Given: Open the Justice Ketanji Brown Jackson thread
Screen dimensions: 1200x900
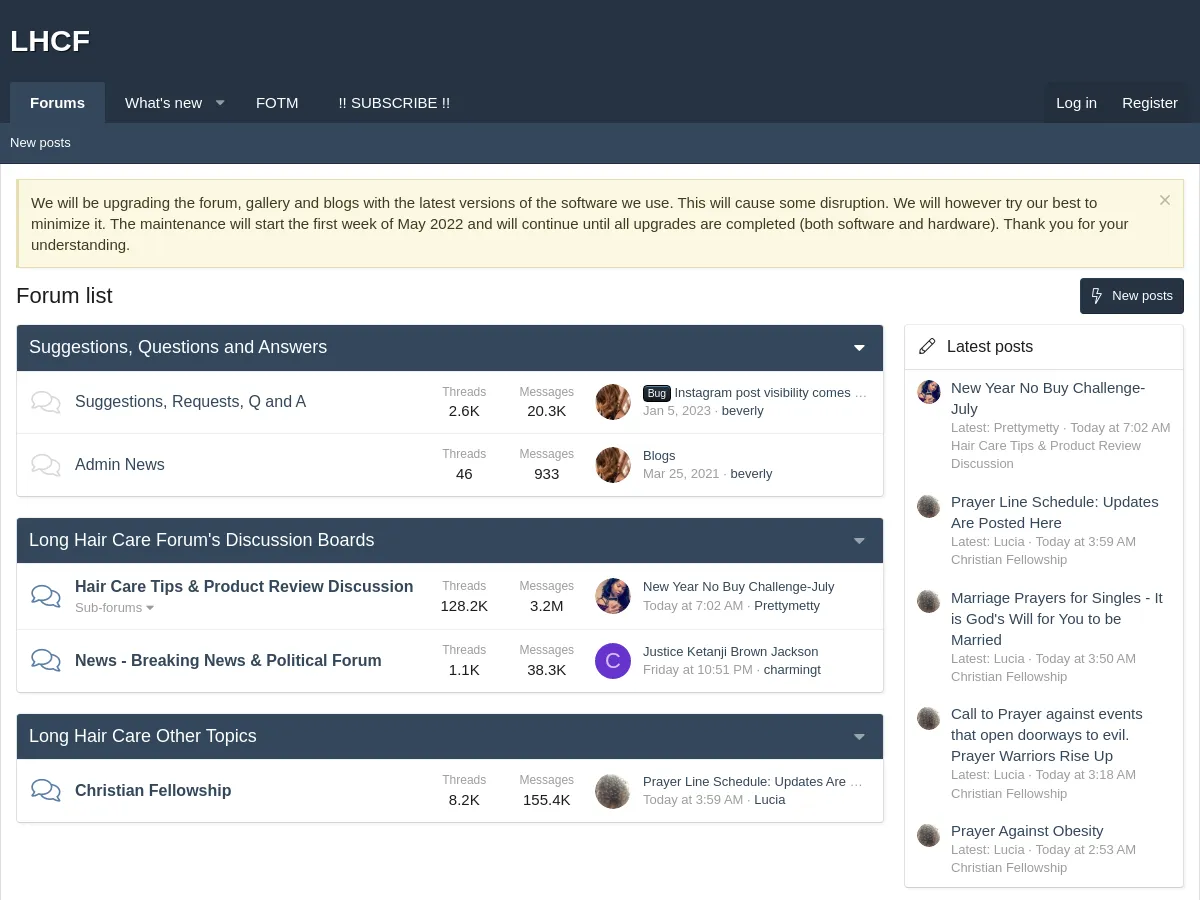Looking at the screenshot, I should point(730,651).
